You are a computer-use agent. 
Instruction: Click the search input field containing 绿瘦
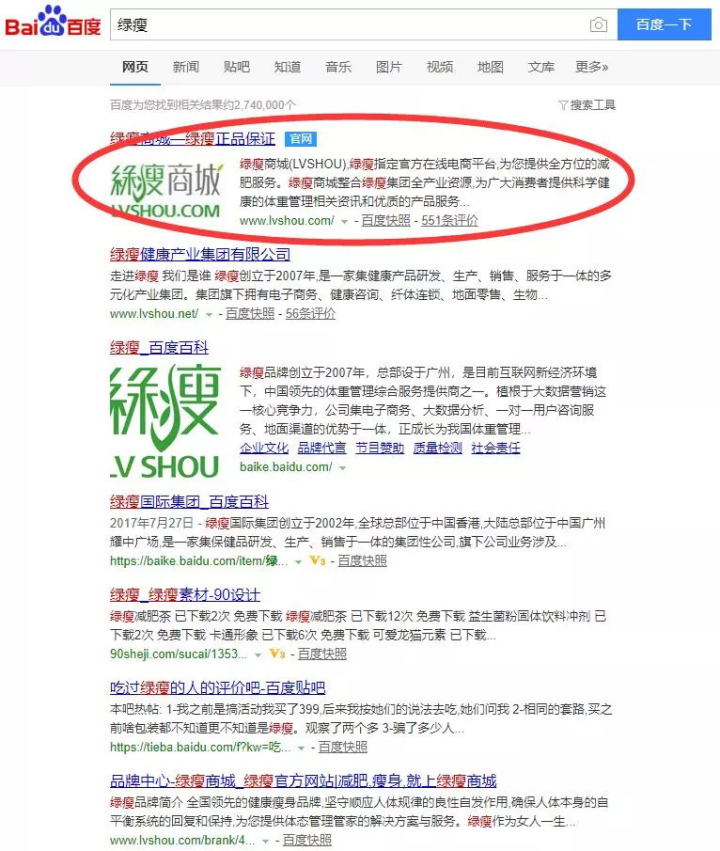350,24
